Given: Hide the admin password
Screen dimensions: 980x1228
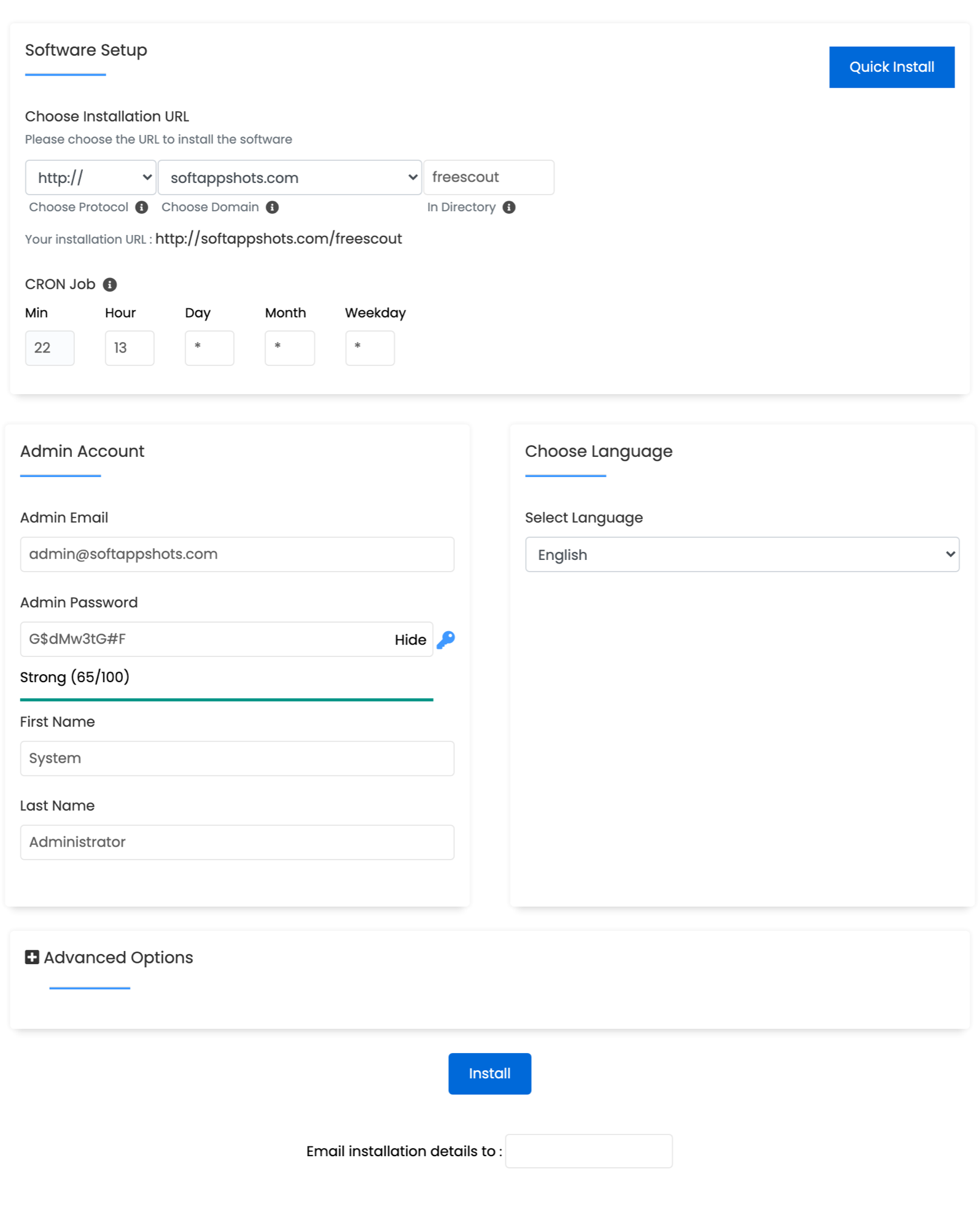Looking at the screenshot, I should [410, 640].
